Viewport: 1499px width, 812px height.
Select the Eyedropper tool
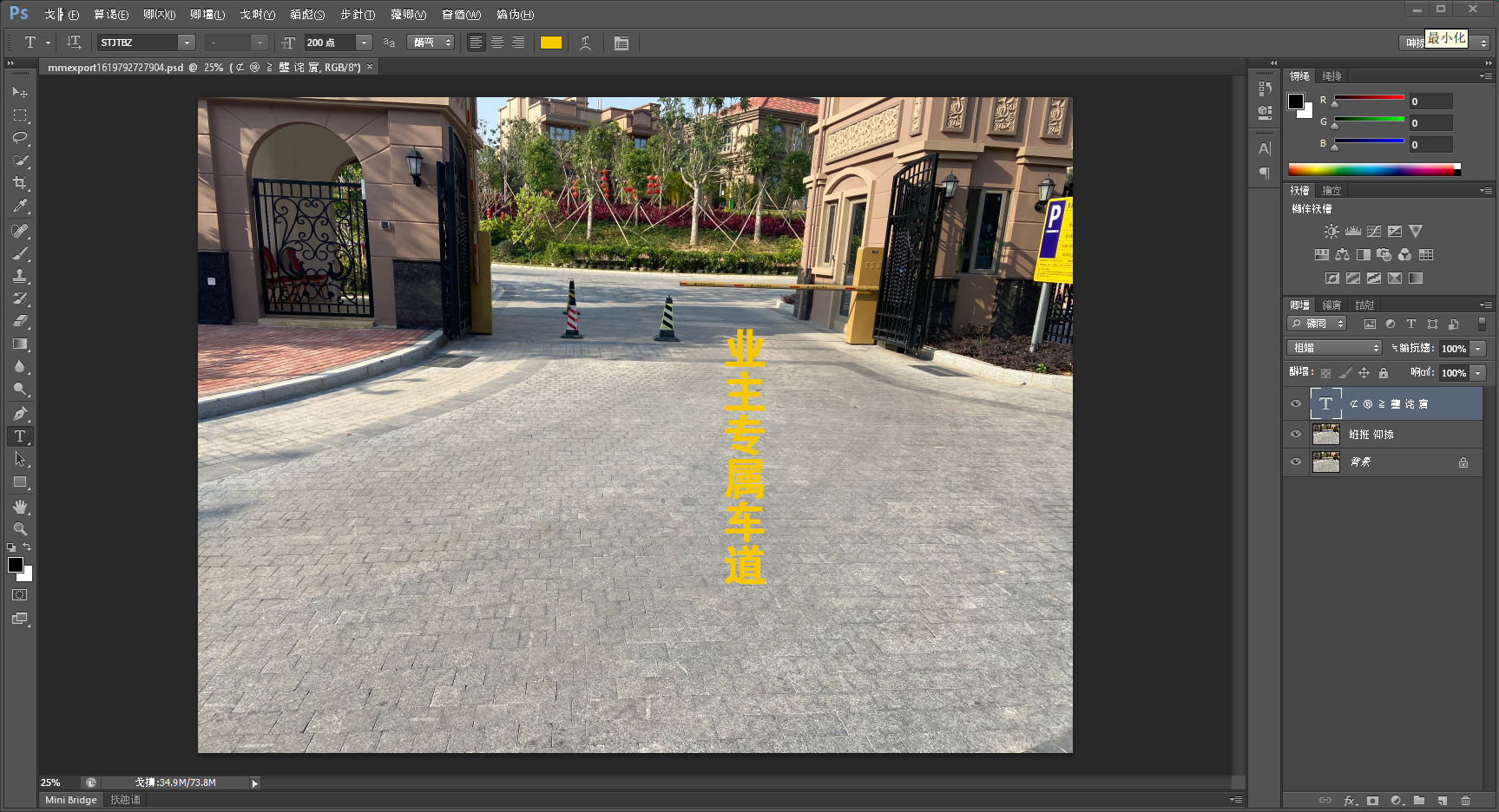click(20, 206)
